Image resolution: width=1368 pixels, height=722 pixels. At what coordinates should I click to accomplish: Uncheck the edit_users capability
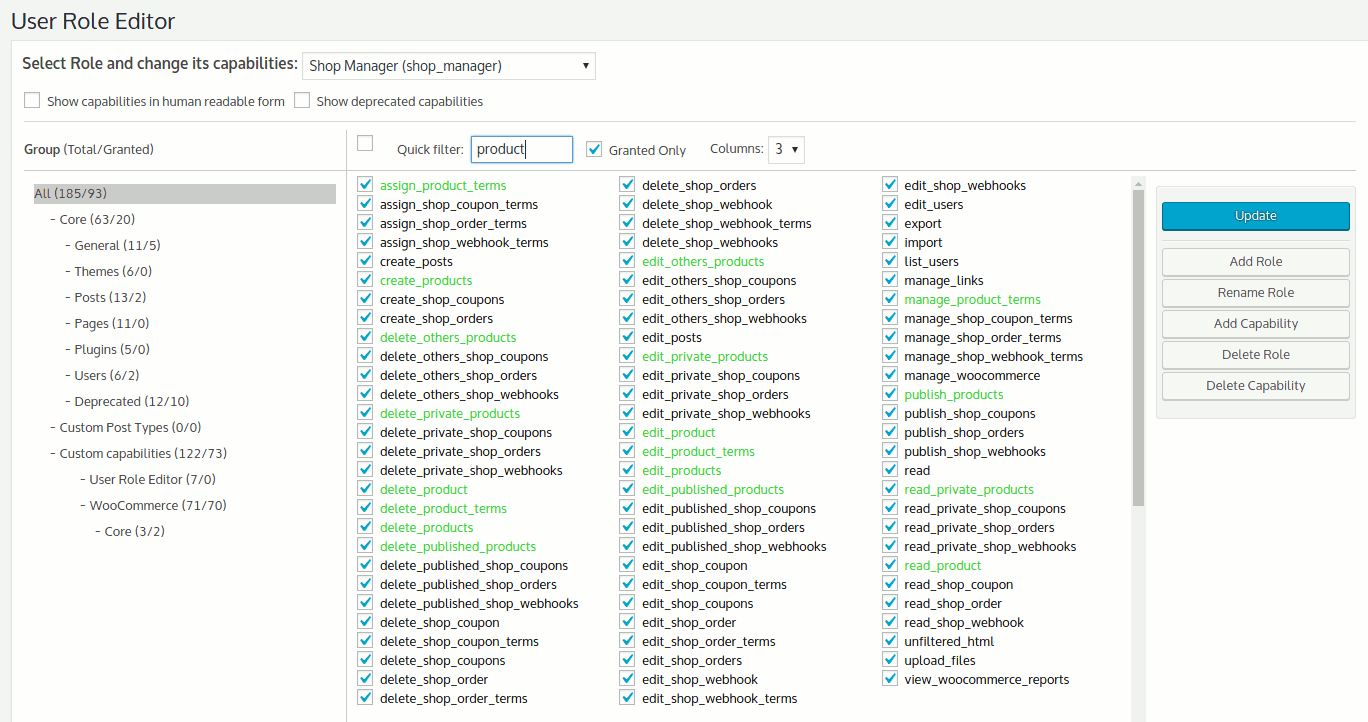point(889,205)
